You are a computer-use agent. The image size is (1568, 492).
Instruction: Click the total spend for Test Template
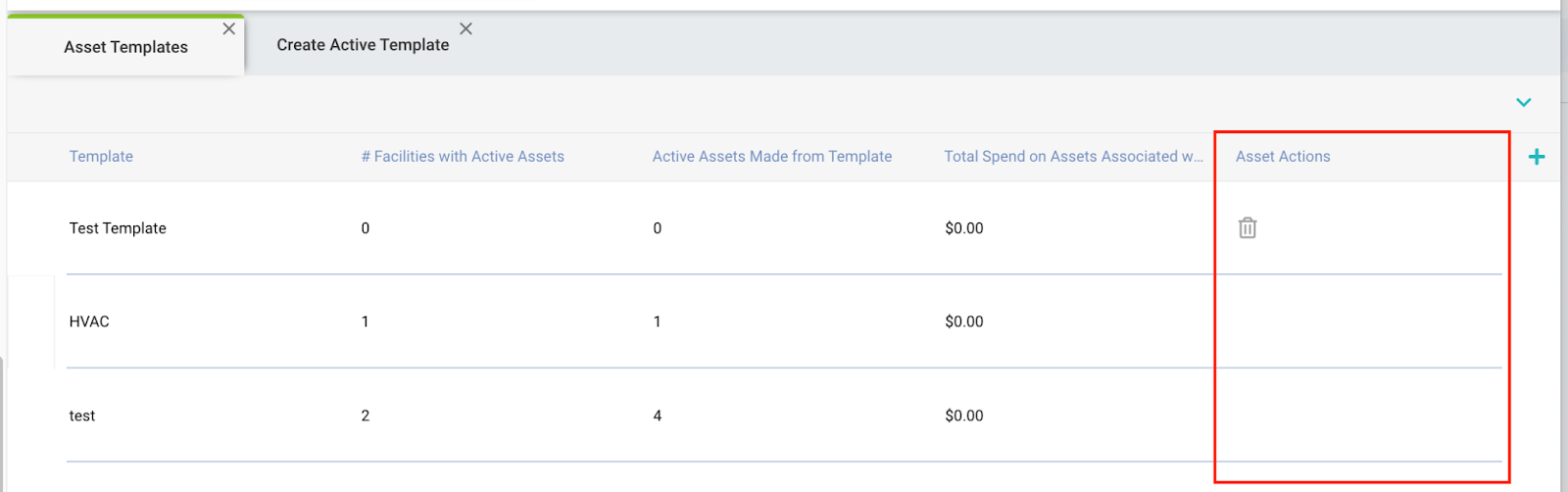tap(964, 228)
